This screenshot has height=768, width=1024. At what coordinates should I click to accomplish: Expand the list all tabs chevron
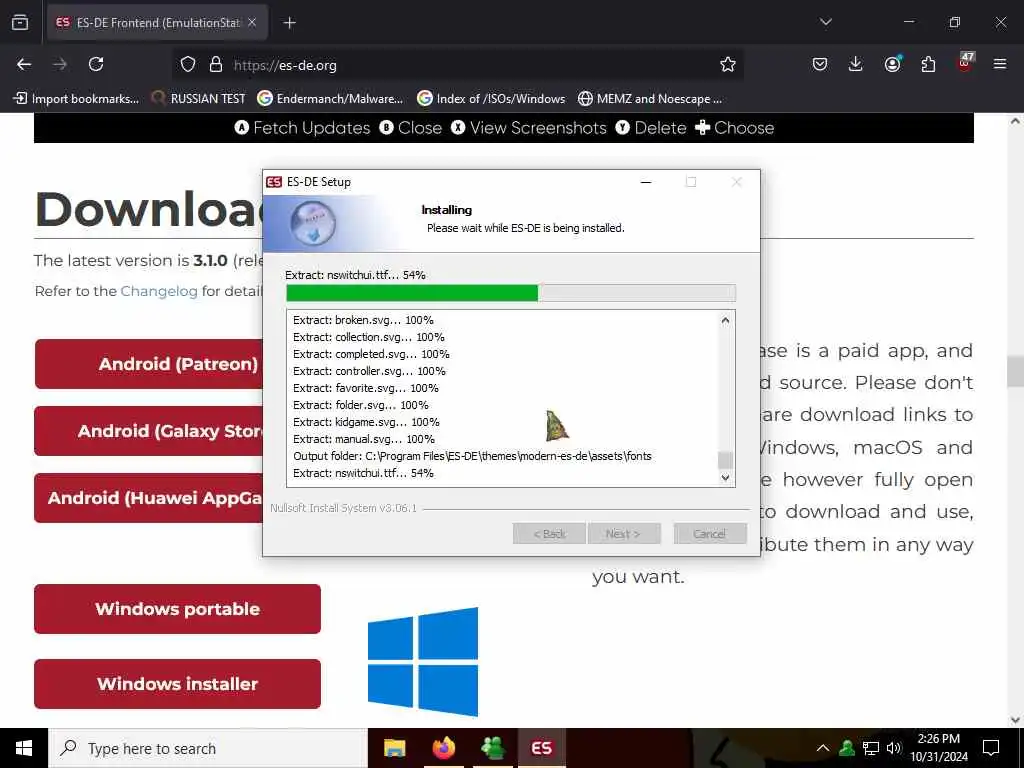[x=825, y=22]
